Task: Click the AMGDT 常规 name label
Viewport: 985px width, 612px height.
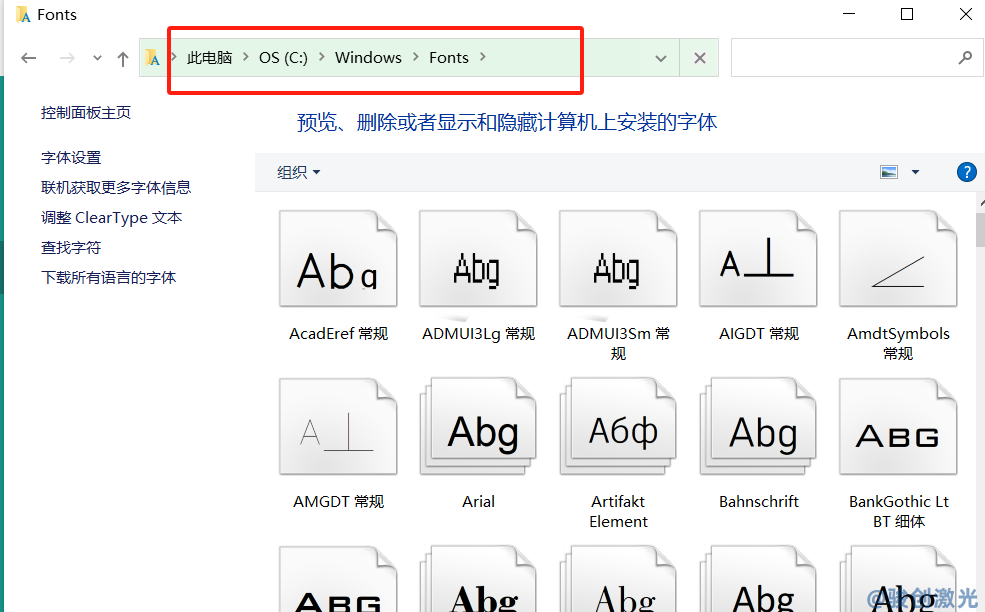Action: 338,501
